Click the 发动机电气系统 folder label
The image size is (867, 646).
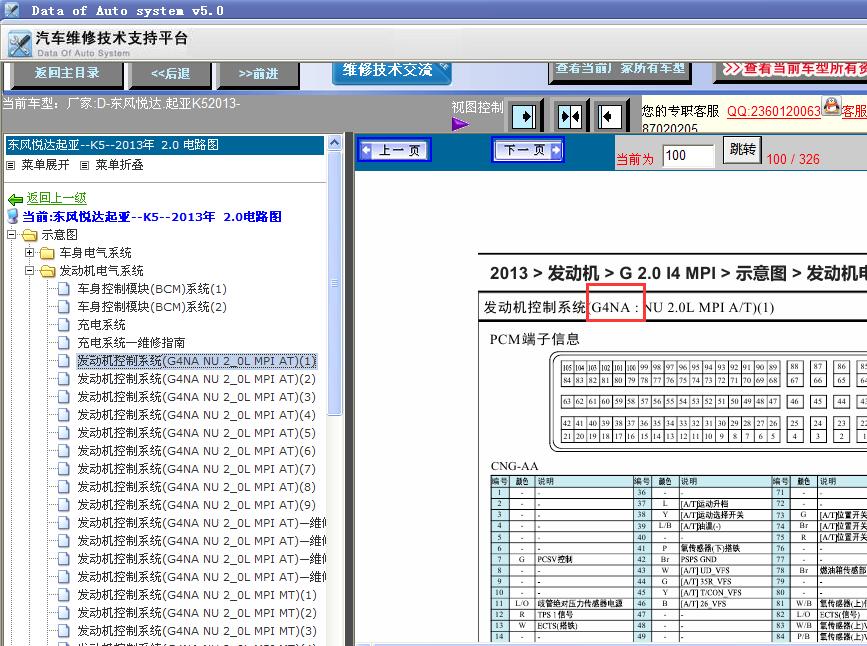pyautogui.click(x=101, y=271)
